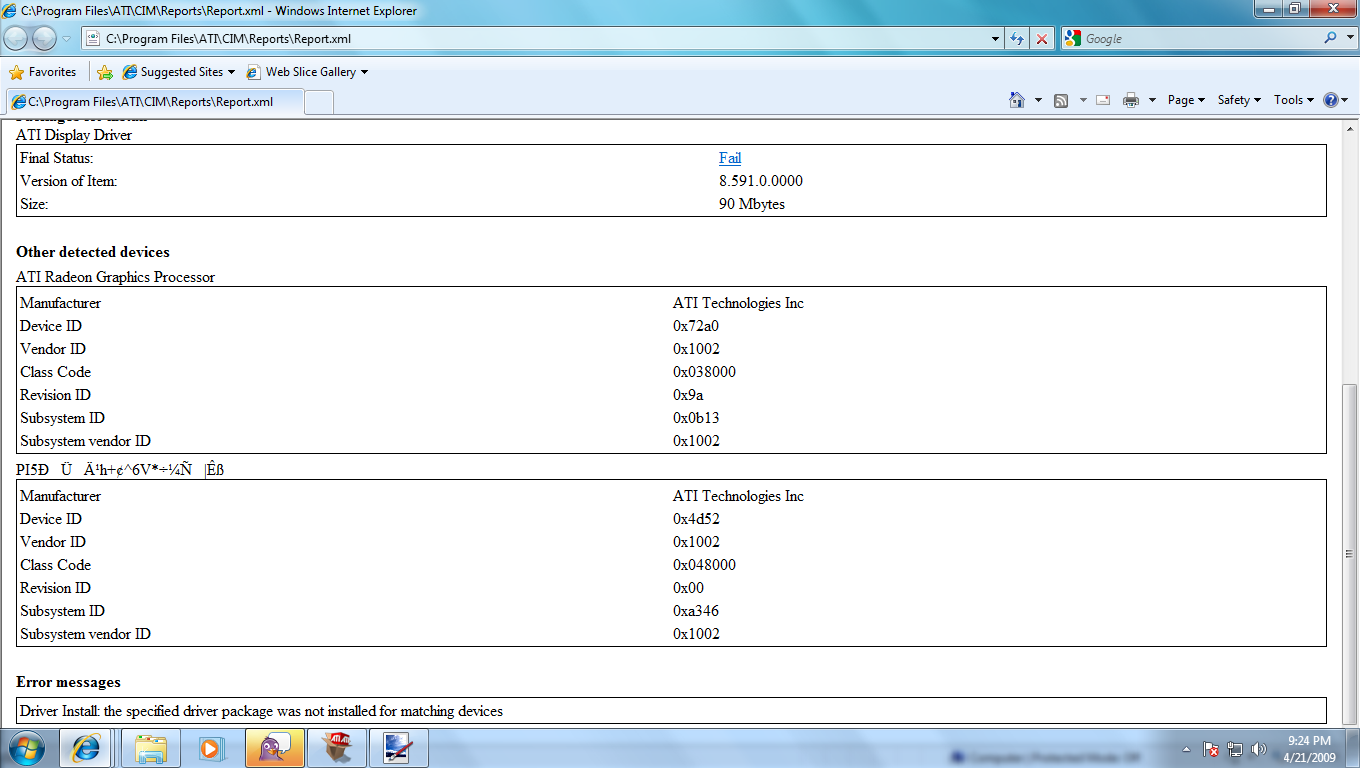Expand the Help dropdown arrow
This screenshot has height=768, width=1360.
click(1345, 100)
